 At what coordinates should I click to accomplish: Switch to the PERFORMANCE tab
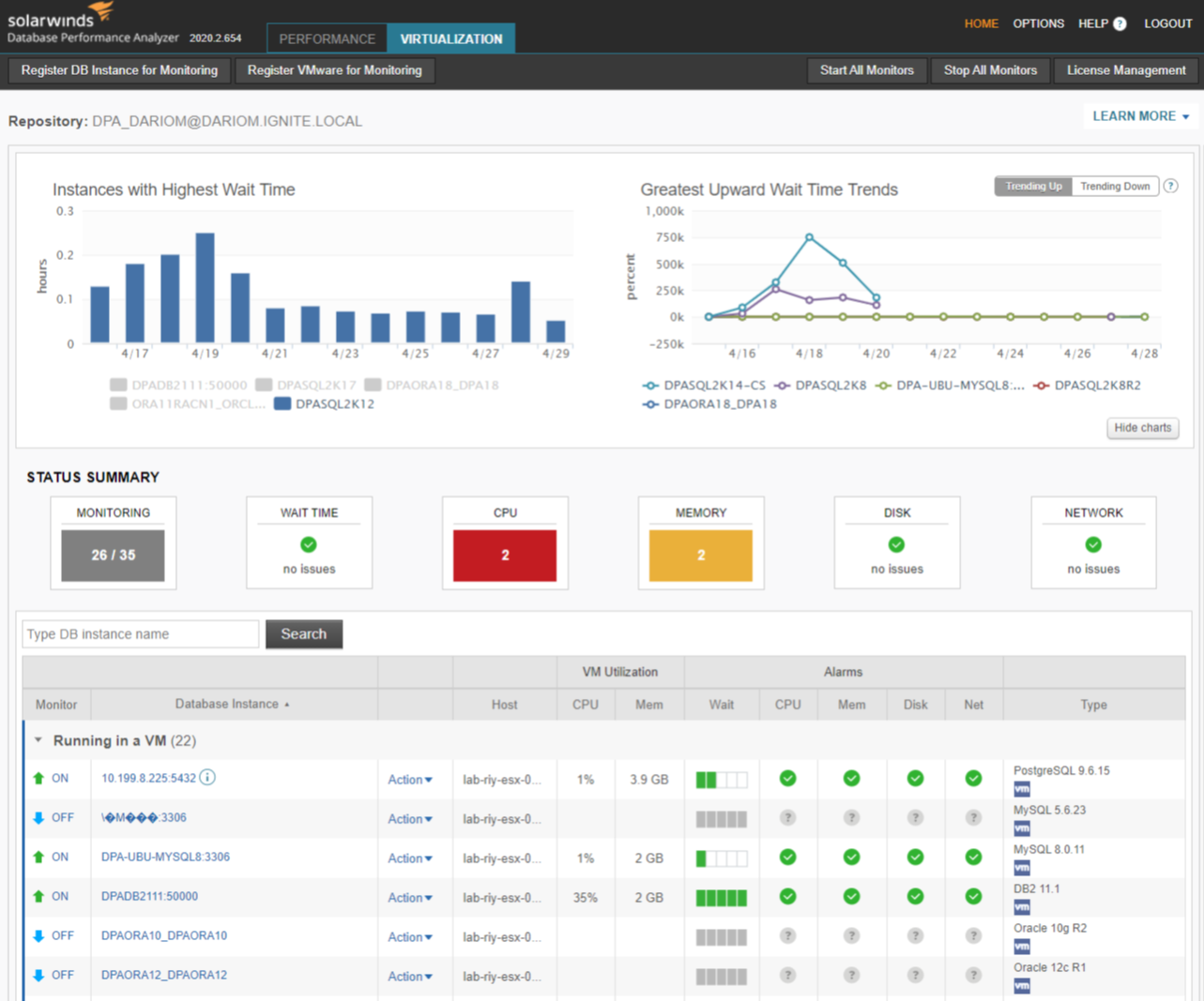327,38
